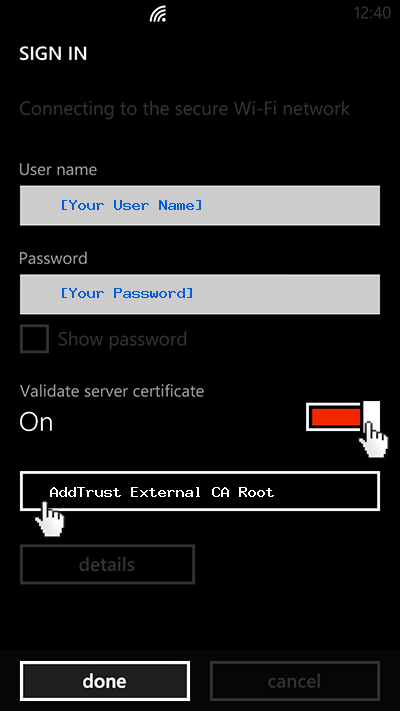Tap the 'Password' field label
This screenshot has width=400, height=711.
tap(53, 258)
